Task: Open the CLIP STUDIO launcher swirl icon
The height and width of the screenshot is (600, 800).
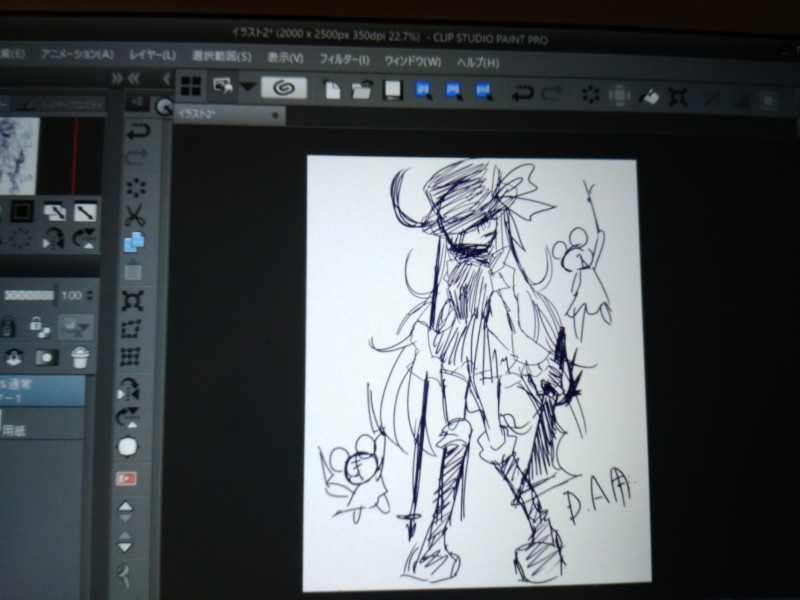Action: point(284,87)
